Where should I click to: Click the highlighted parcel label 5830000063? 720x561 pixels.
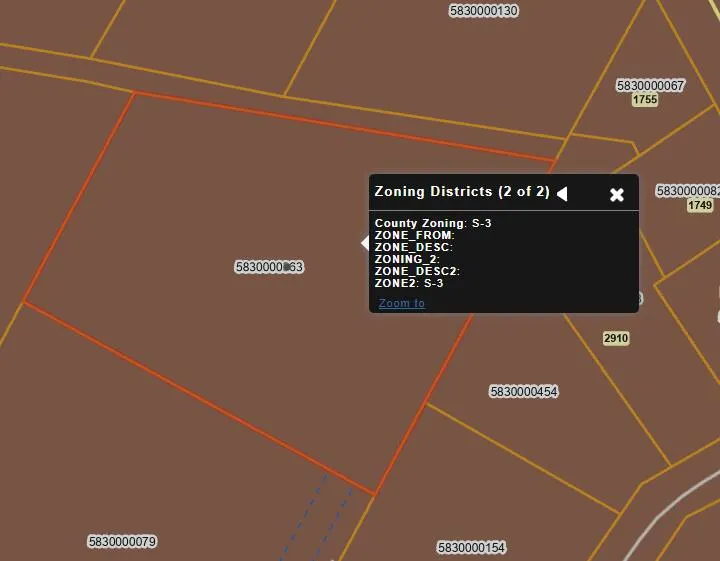(269, 267)
